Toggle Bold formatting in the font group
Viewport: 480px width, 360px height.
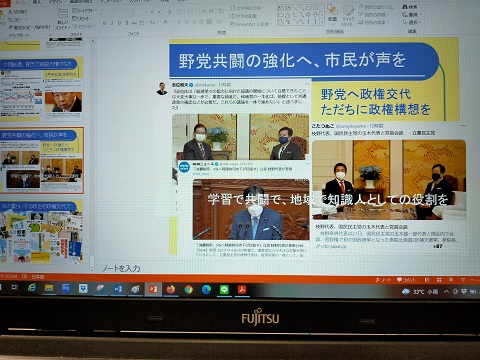[x=104, y=23]
